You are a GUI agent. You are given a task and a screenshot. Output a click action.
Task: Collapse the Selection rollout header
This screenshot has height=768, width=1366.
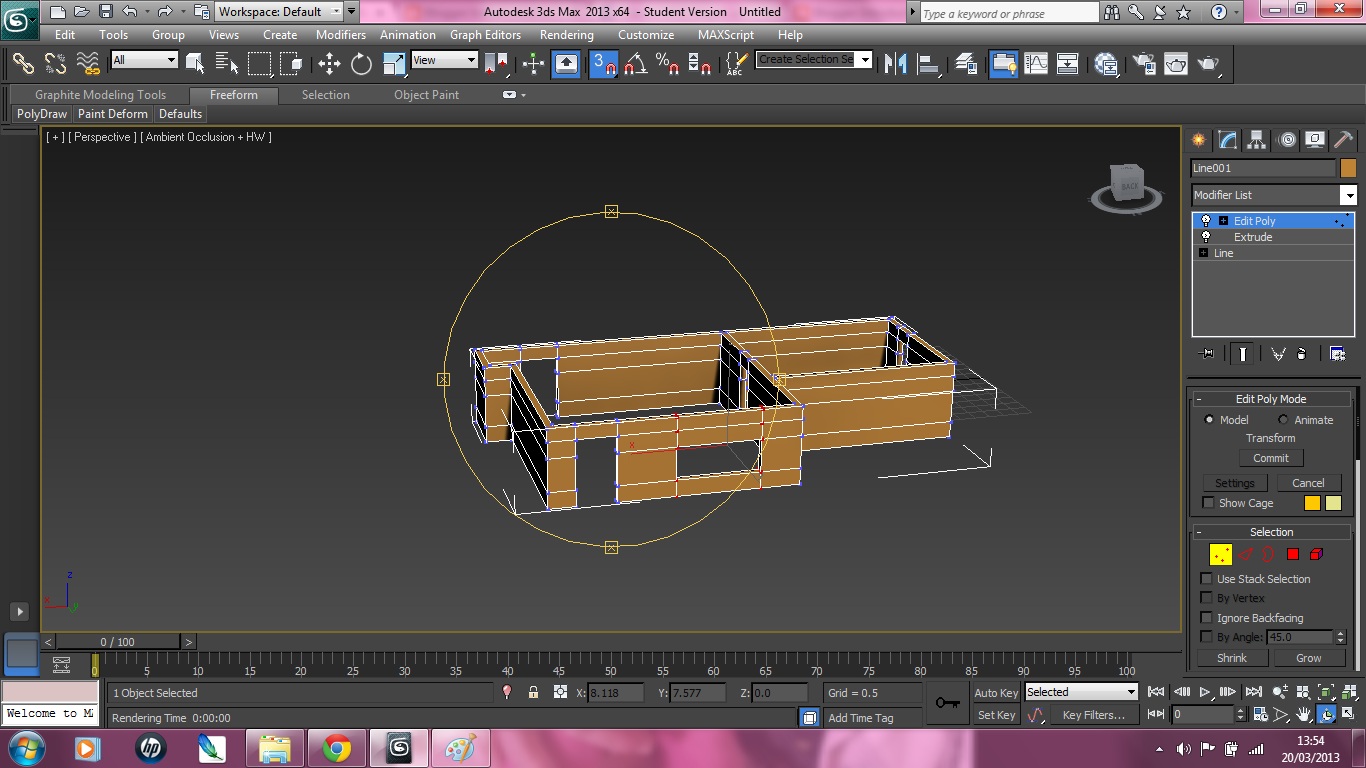click(1270, 530)
